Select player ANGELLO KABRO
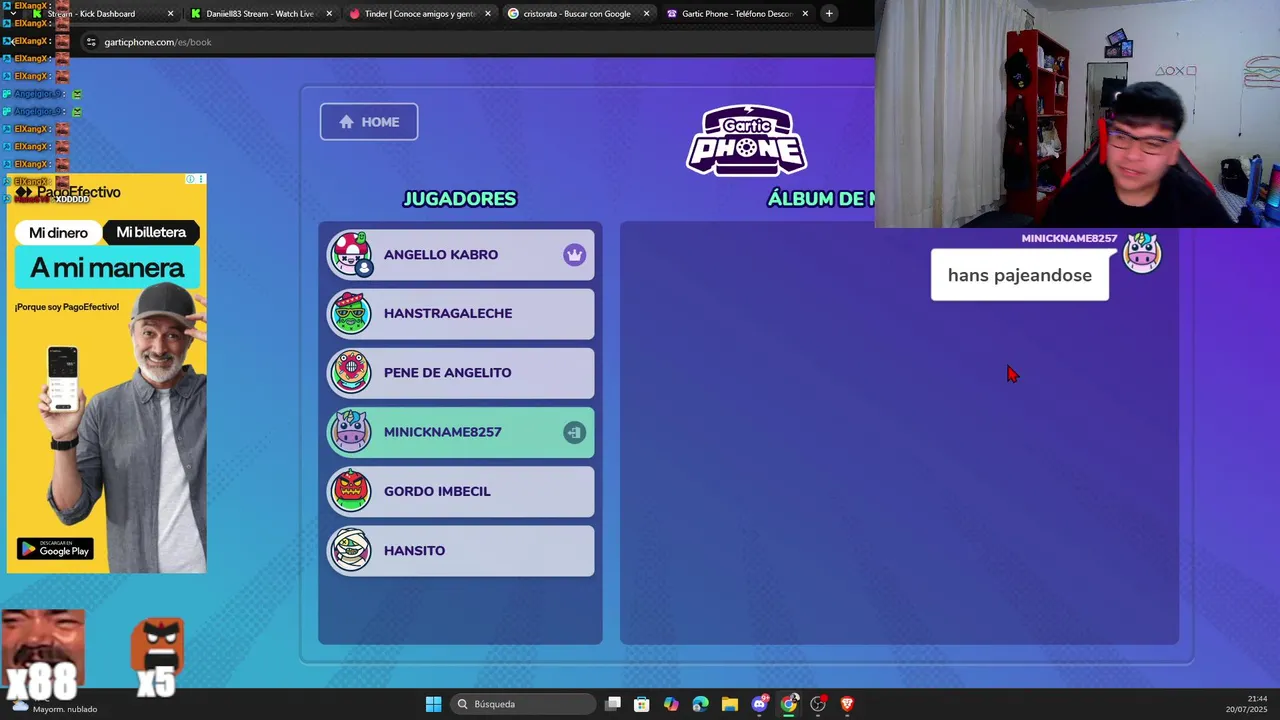The height and width of the screenshot is (720, 1280). [460, 255]
